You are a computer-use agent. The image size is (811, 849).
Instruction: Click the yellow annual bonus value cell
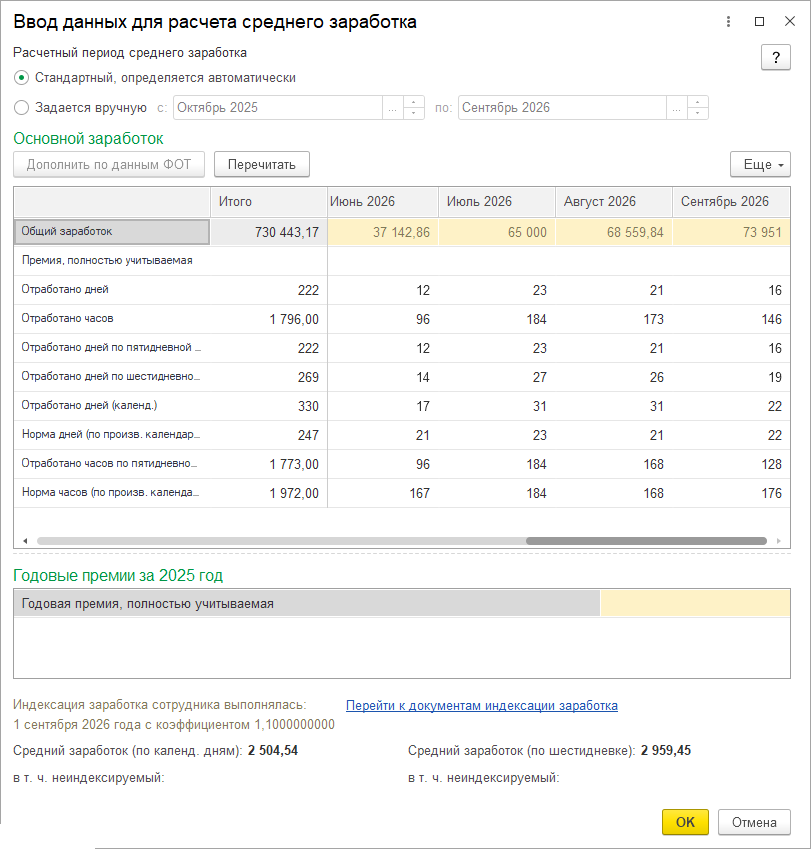click(695, 603)
